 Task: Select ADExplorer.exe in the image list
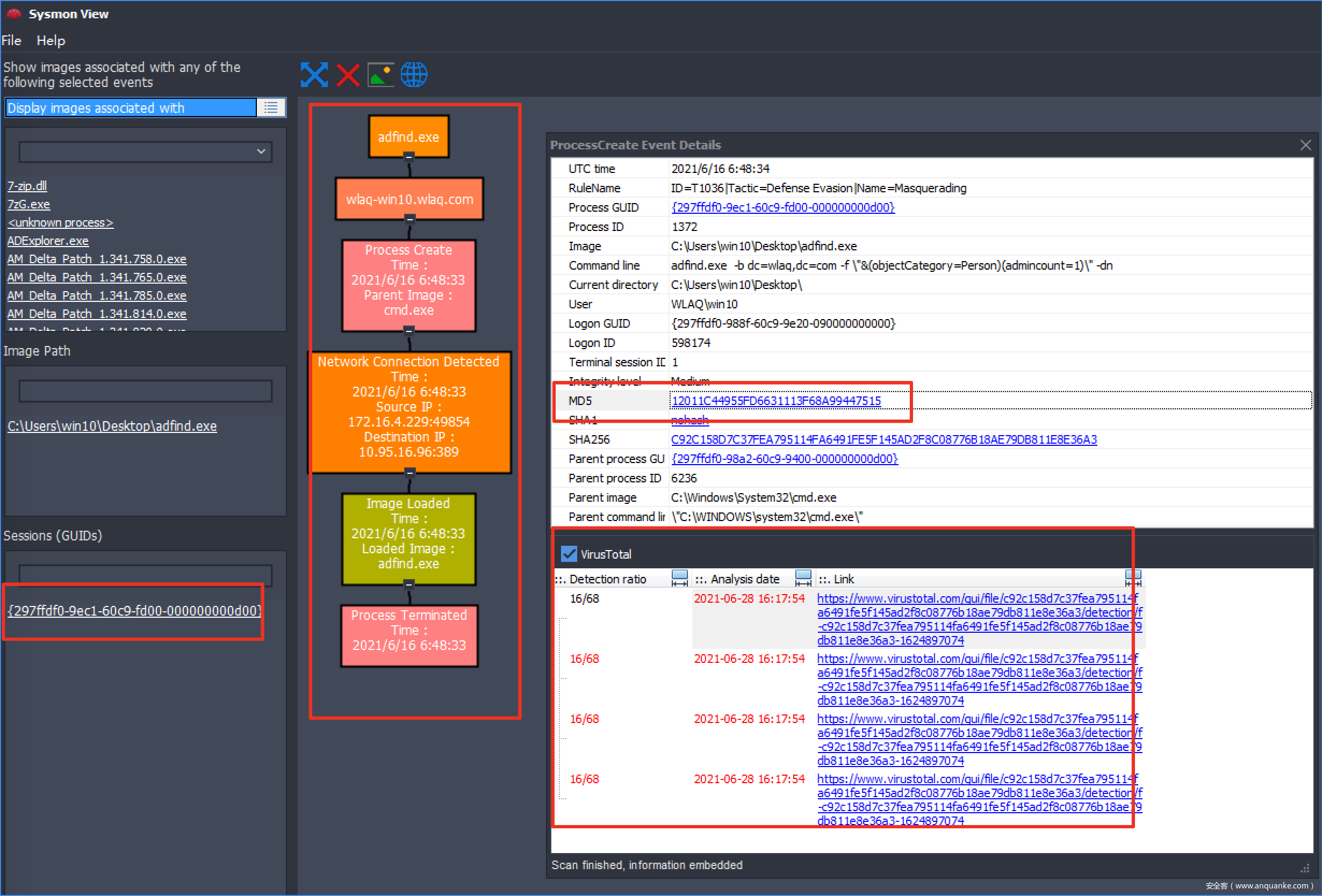(48, 241)
